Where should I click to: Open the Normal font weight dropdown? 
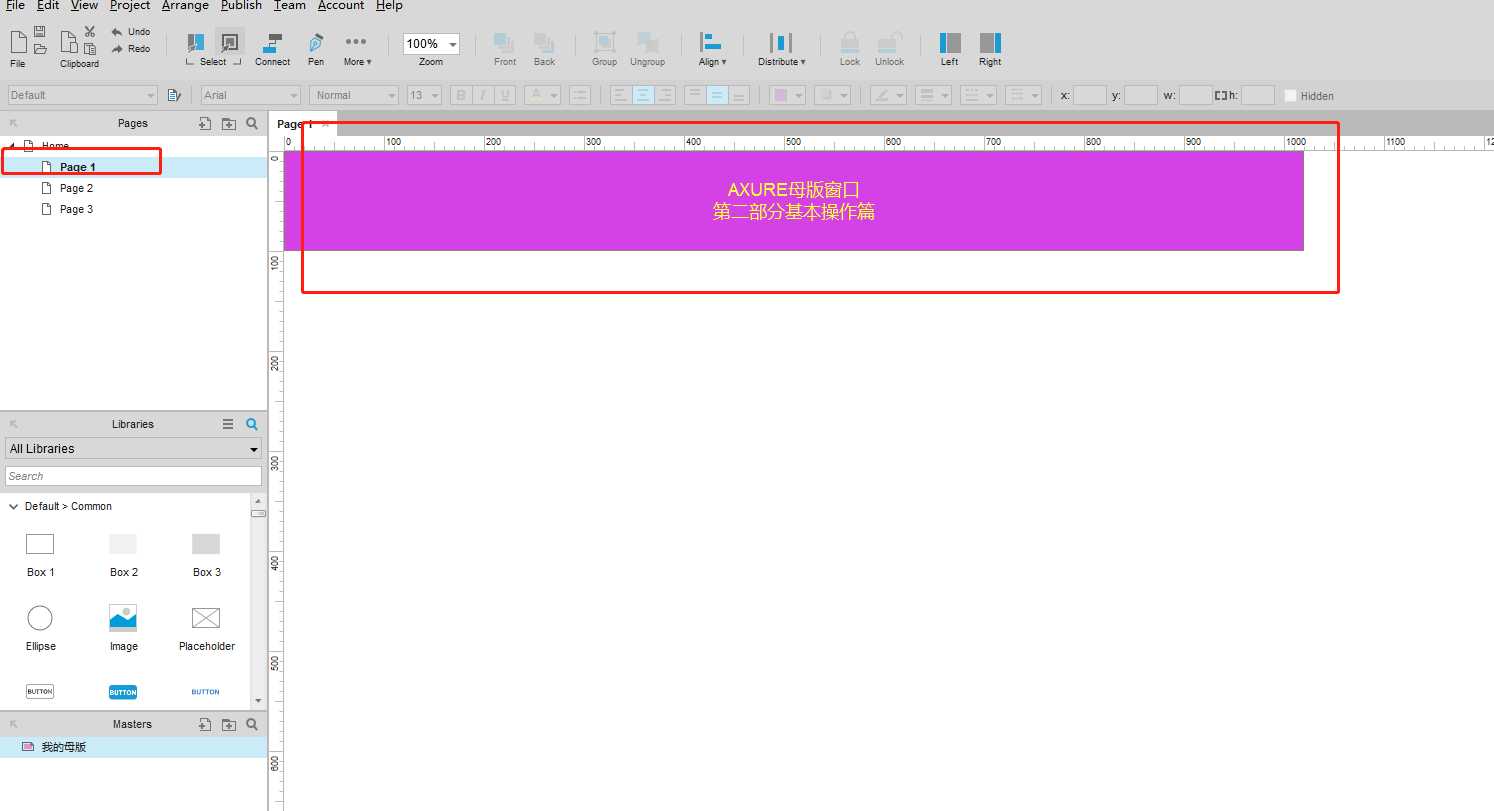point(354,95)
